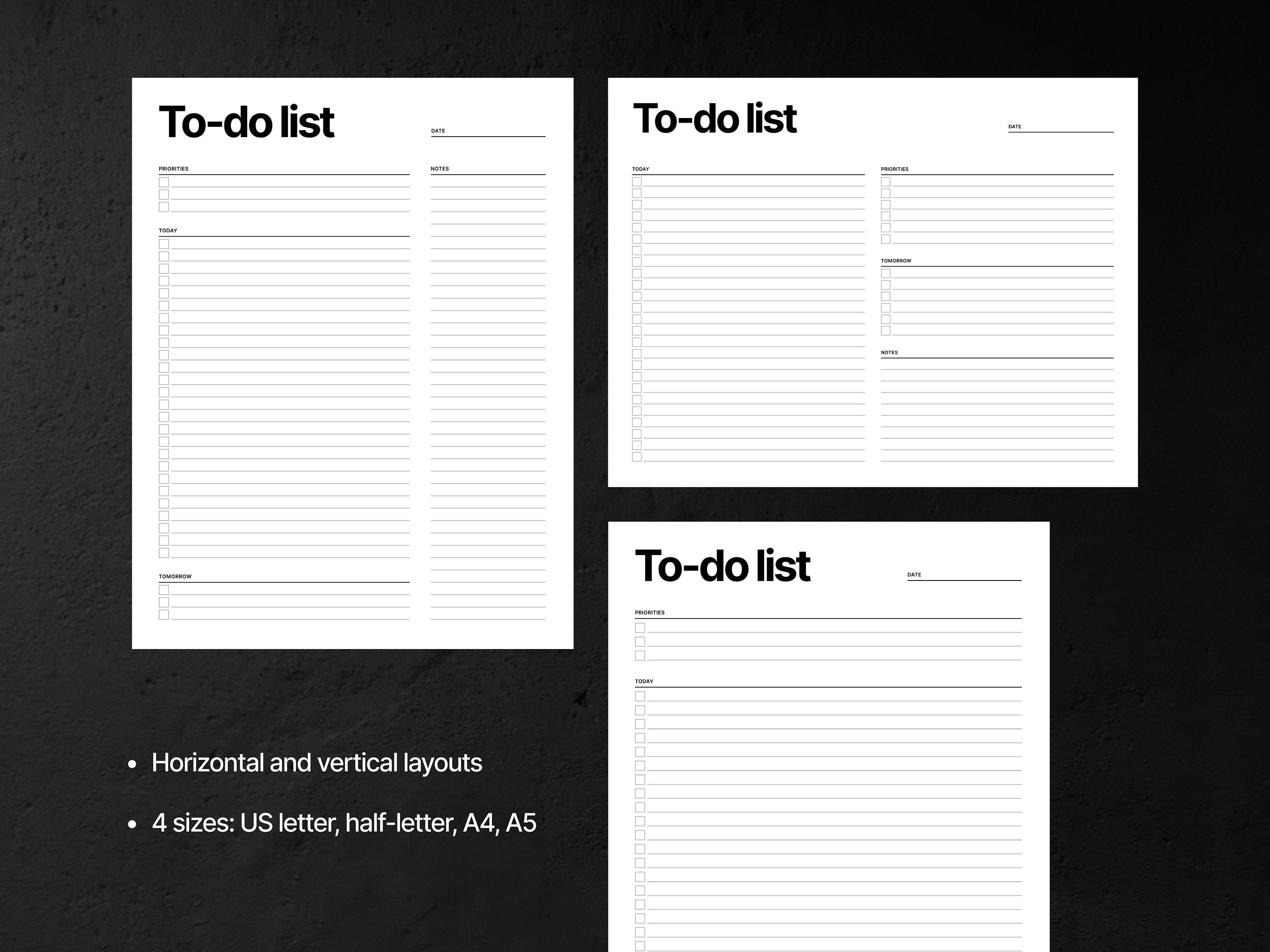This screenshot has width=1270, height=952.
Task: Open the landscape to-do list page
Action: point(872,282)
